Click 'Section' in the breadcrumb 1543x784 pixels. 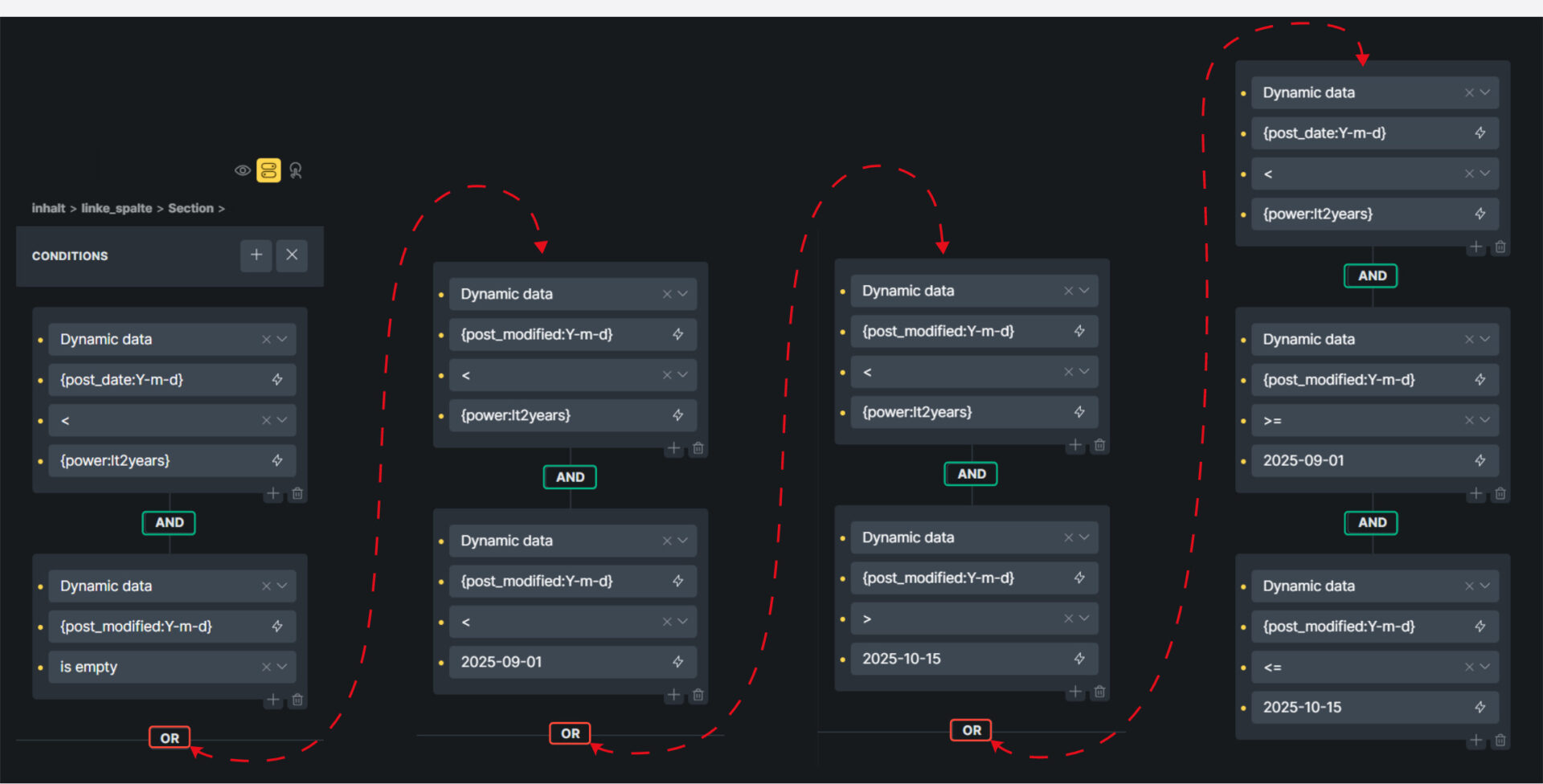[190, 208]
